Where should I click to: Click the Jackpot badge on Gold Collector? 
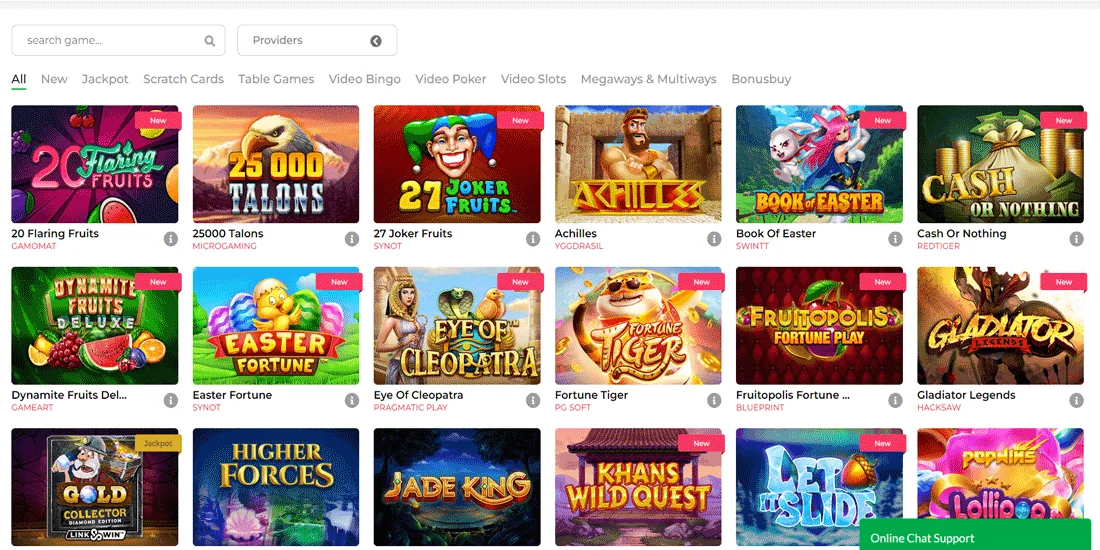[158, 443]
